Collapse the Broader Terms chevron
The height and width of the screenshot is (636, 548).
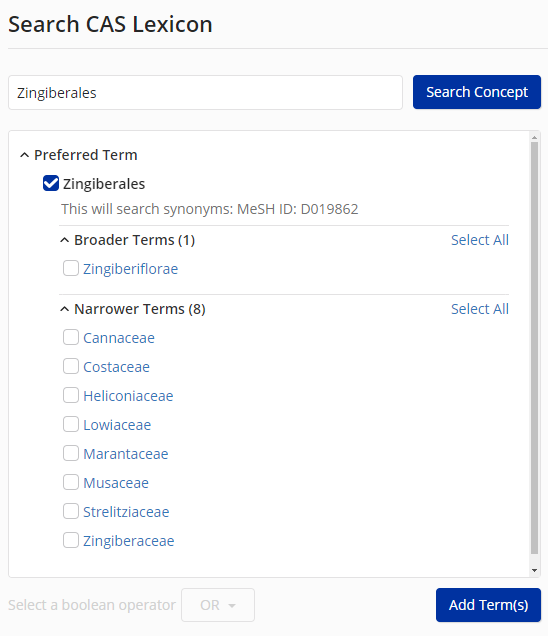[x=64, y=240]
